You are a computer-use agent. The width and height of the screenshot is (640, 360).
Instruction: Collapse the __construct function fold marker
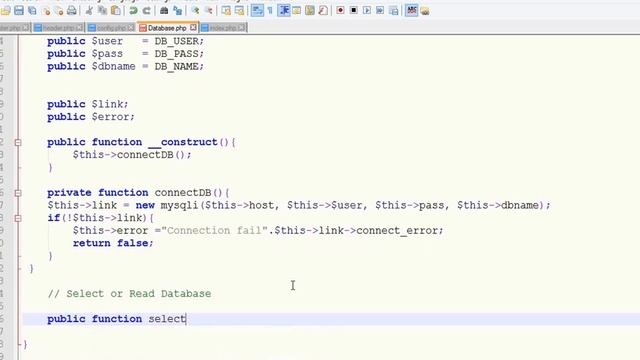pyautogui.click(x=18, y=142)
